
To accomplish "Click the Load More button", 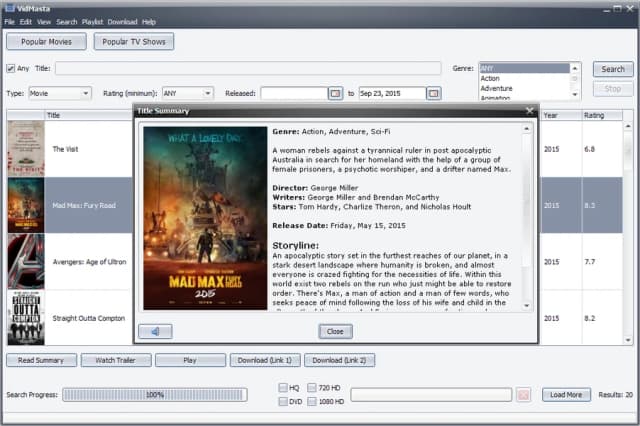I will 566,395.
